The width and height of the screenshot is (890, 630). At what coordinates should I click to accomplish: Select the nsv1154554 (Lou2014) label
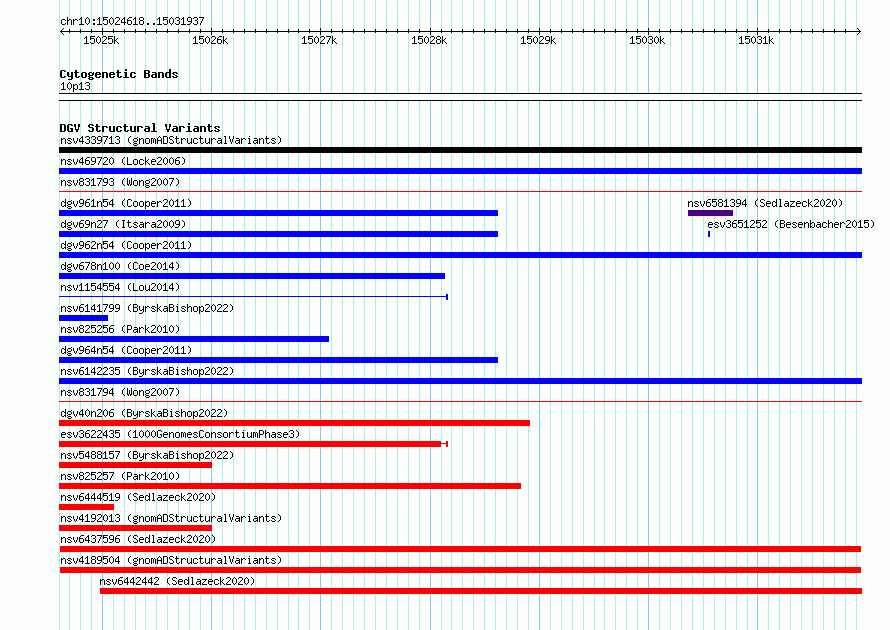coord(120,287)
